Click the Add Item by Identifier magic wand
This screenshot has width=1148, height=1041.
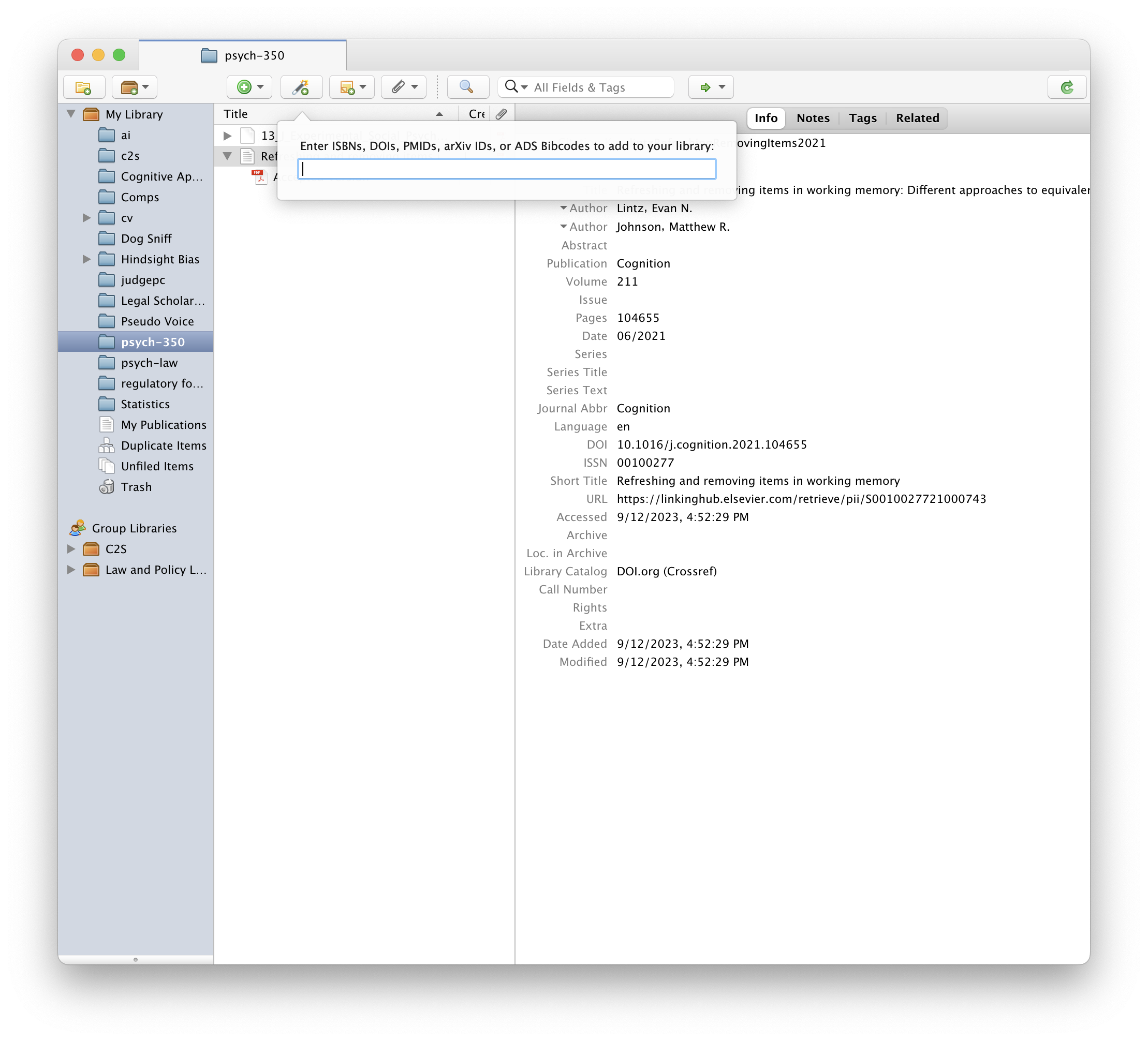coord(301,87)
